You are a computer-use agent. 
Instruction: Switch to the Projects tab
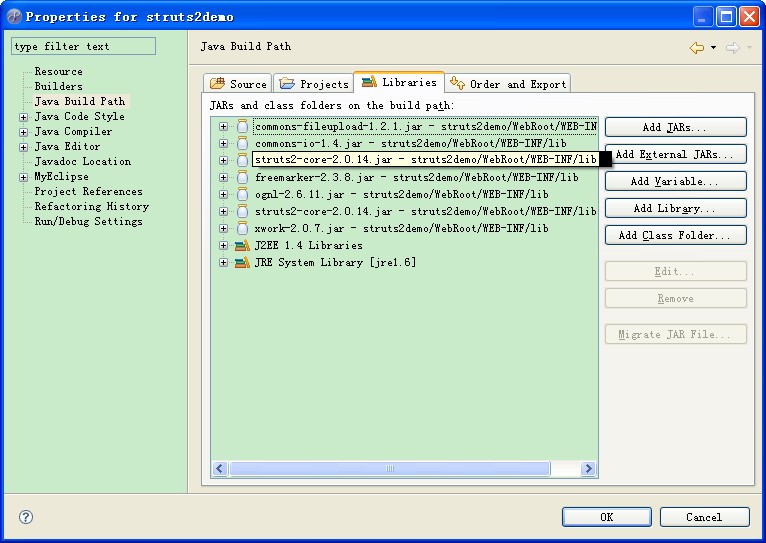314,84
